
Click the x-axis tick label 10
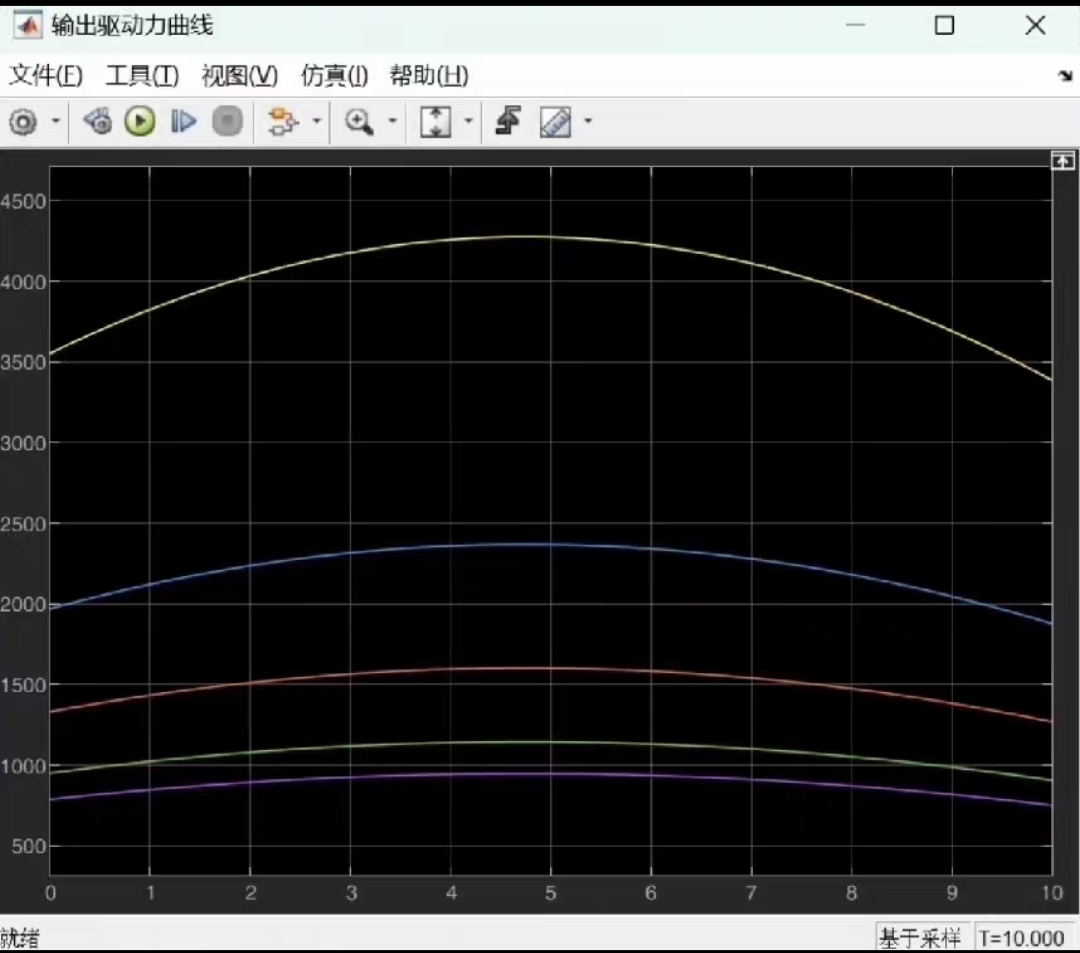[x=1052, y=893]
